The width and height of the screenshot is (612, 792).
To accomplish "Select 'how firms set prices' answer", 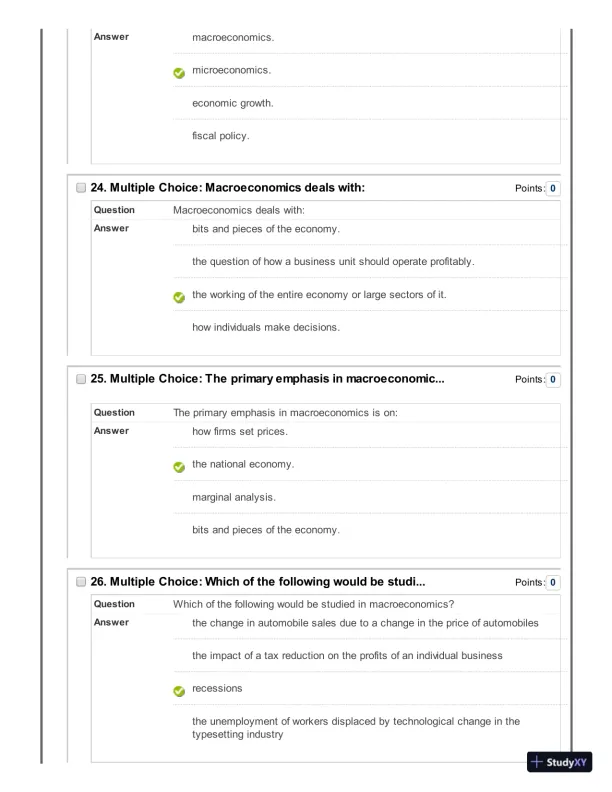I will point(239,432).
